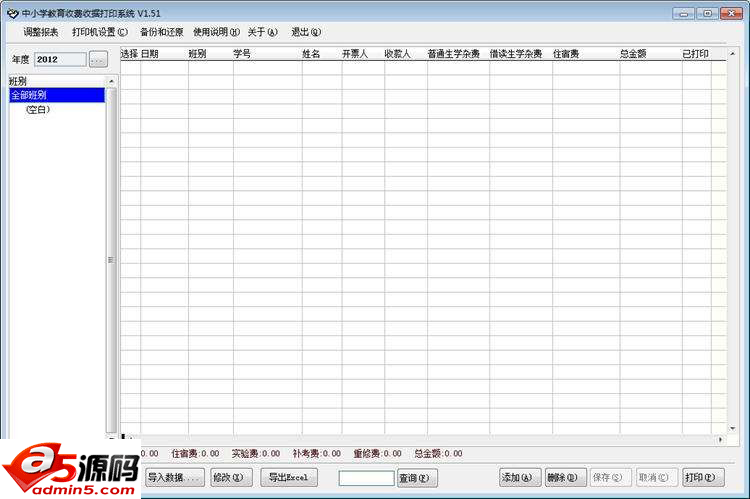Click the application icon in the title bar
The height and width of the screenshot is (499, 750).
[13, 13]
